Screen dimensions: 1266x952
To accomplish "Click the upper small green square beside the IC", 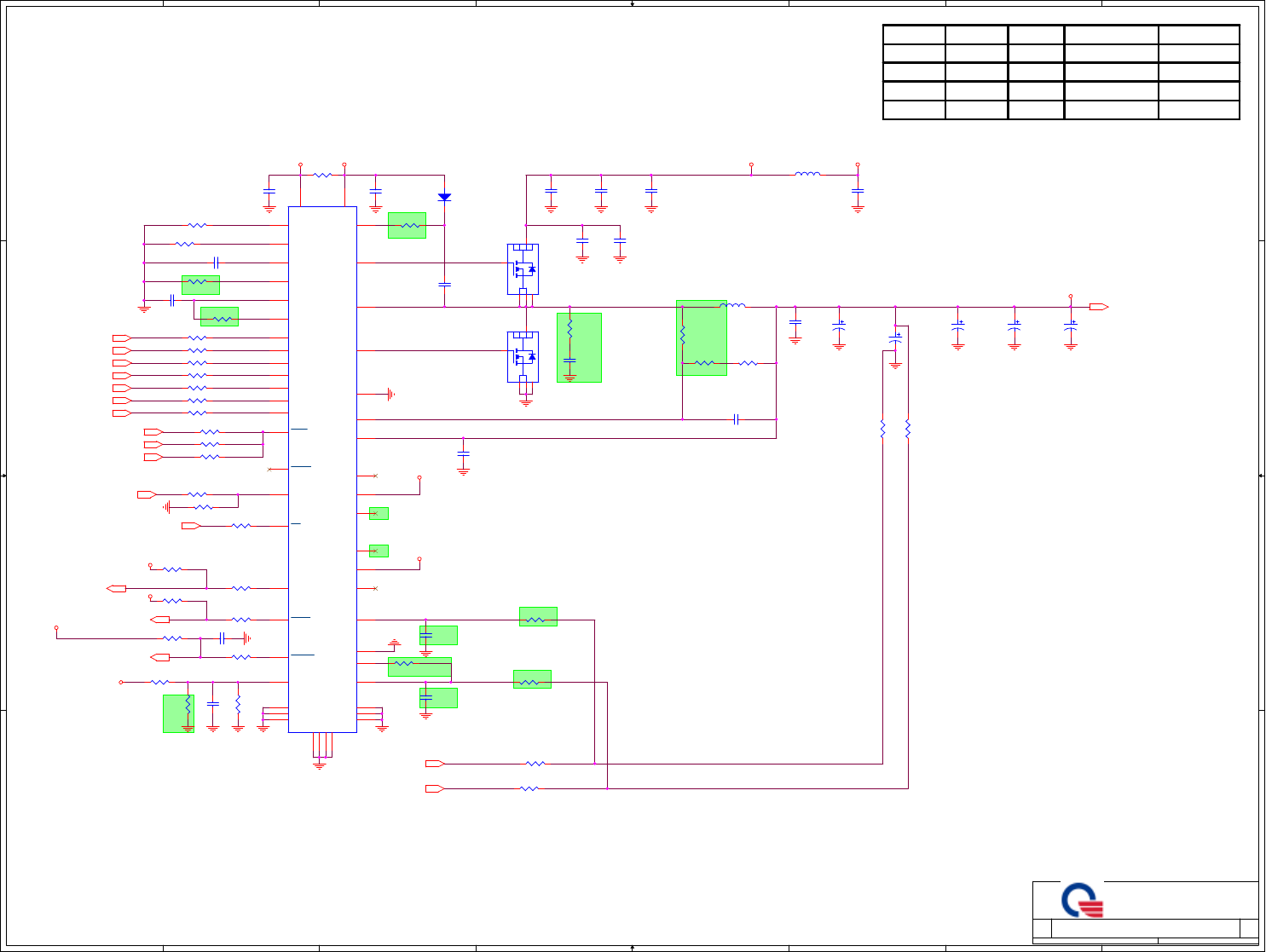I will [x=379, y=513].
